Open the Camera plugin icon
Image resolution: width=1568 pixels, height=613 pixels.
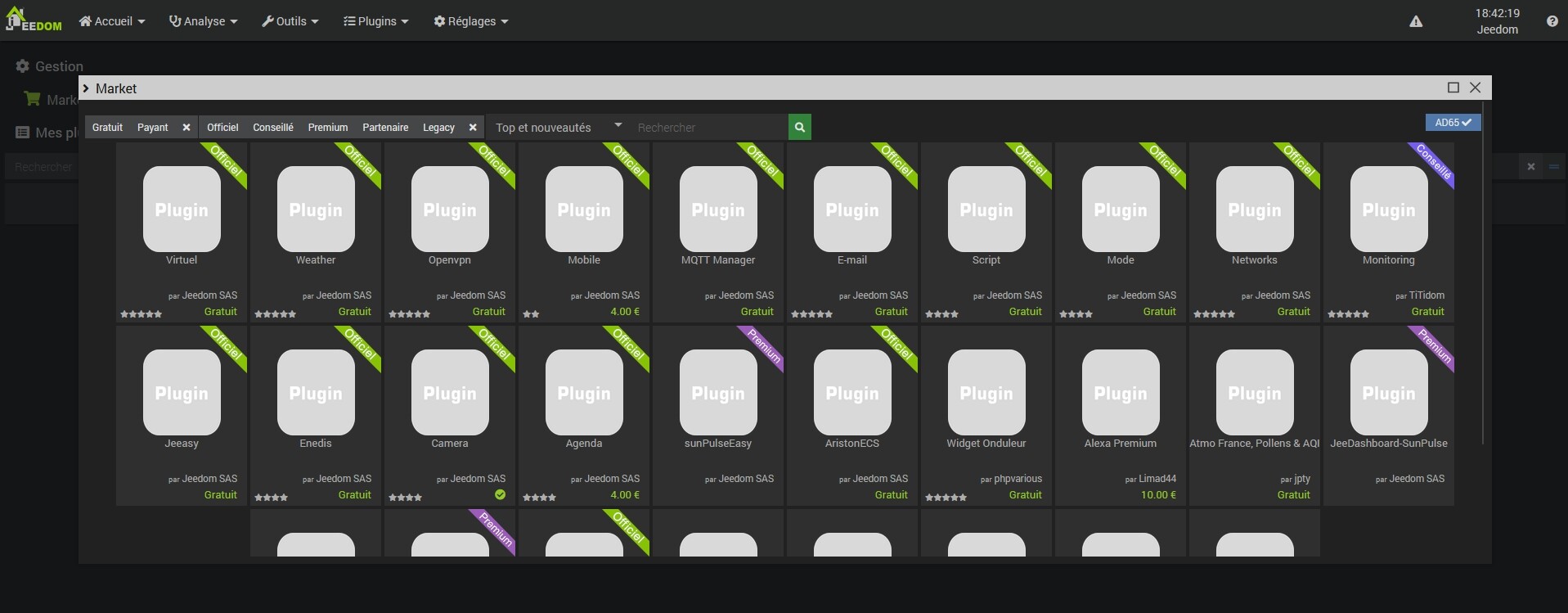450,392
